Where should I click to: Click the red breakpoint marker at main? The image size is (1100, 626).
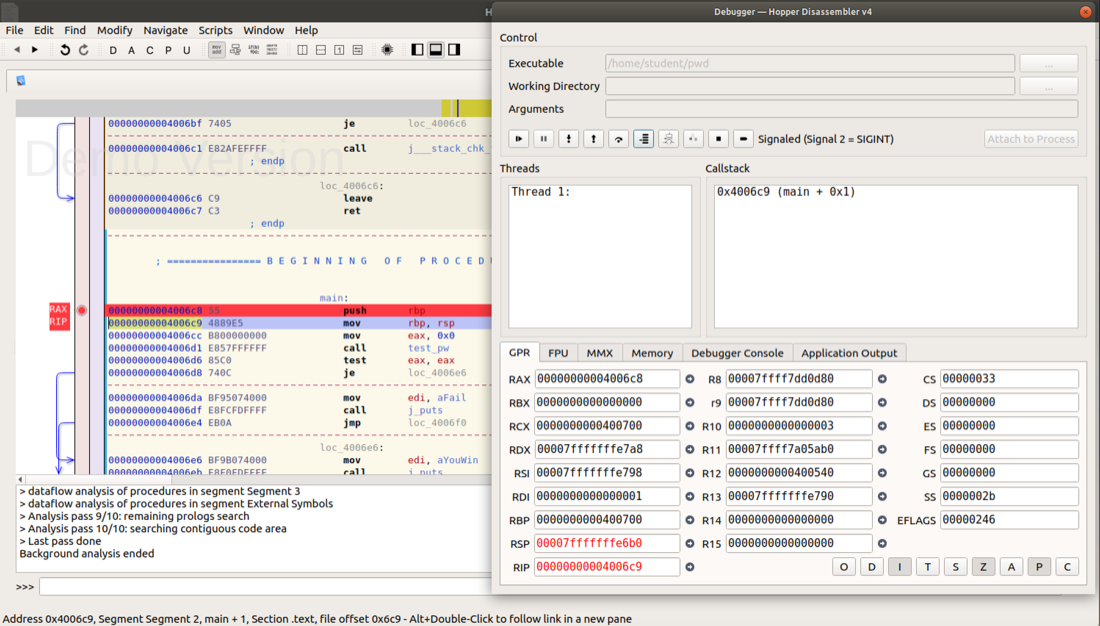coord(82,310)
